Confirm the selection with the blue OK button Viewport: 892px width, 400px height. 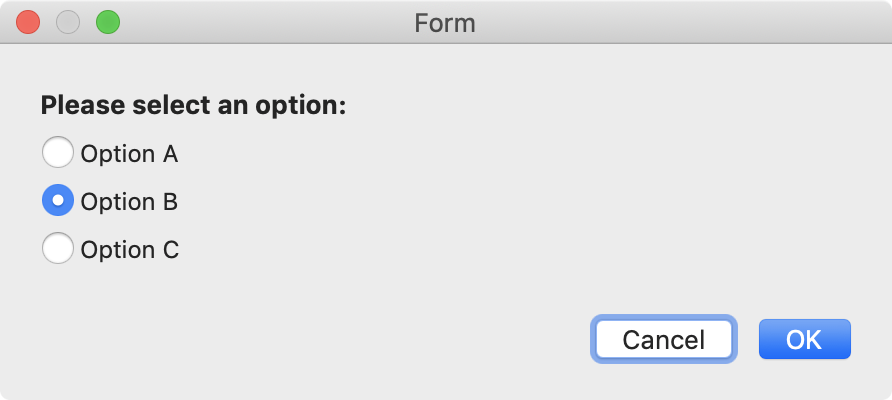coord(804,339)
